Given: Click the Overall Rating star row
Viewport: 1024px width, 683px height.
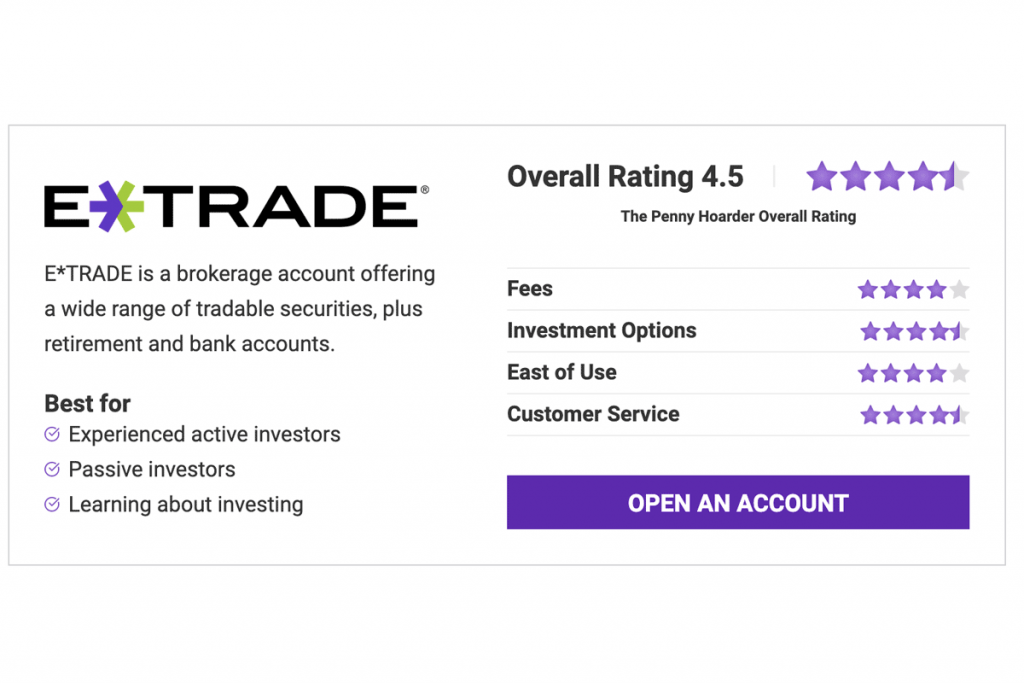Looking at the screenshot, I should (887, 177).
